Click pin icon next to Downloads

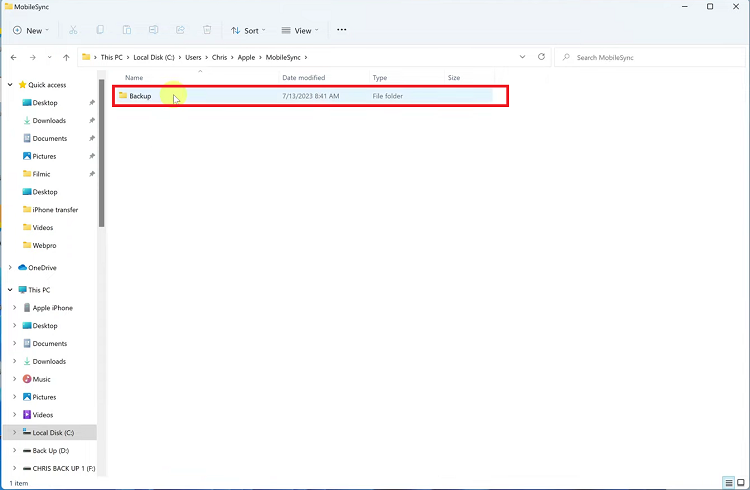click(92, 121)
